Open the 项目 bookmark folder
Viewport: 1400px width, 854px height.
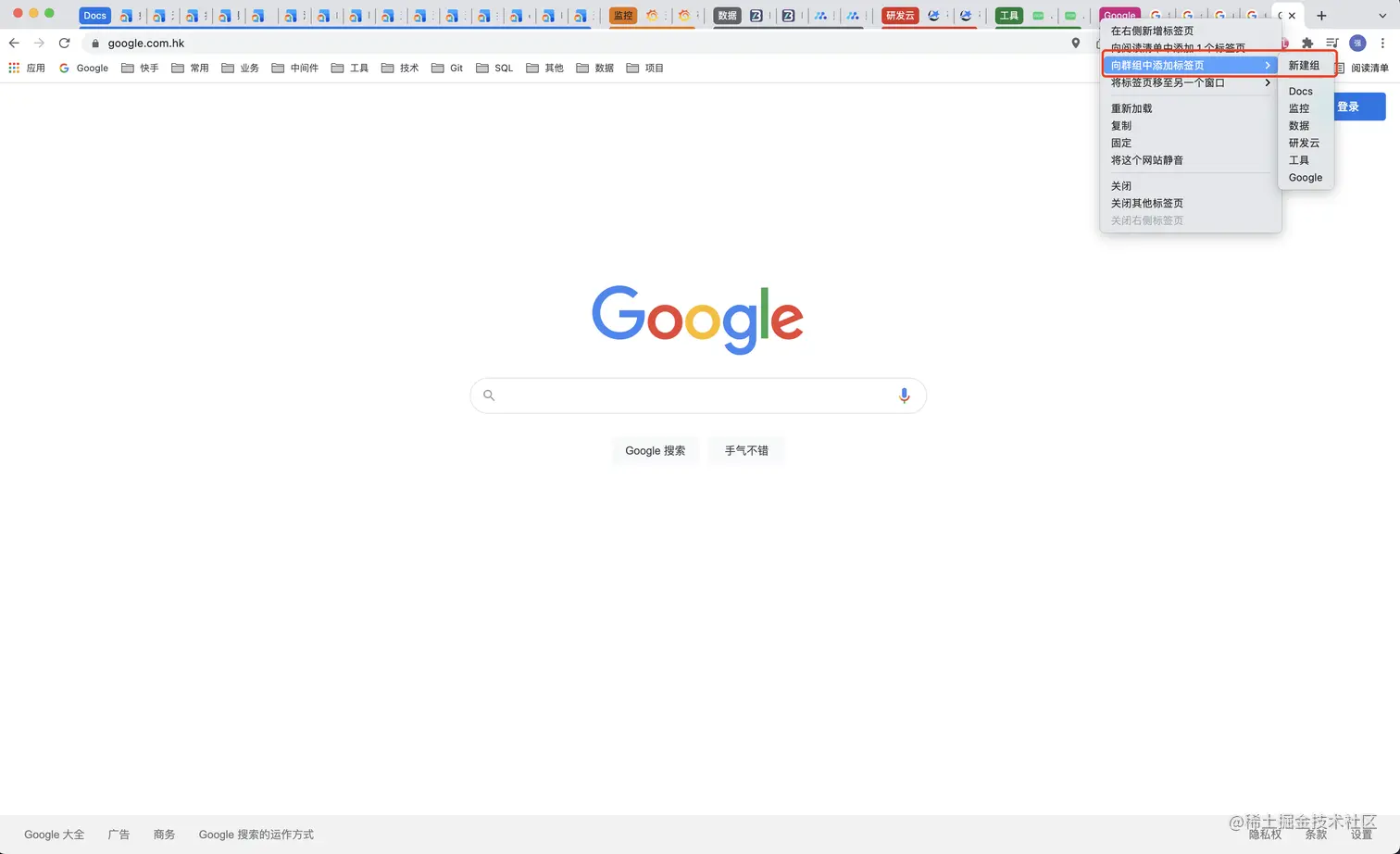(x=644, y=68)
